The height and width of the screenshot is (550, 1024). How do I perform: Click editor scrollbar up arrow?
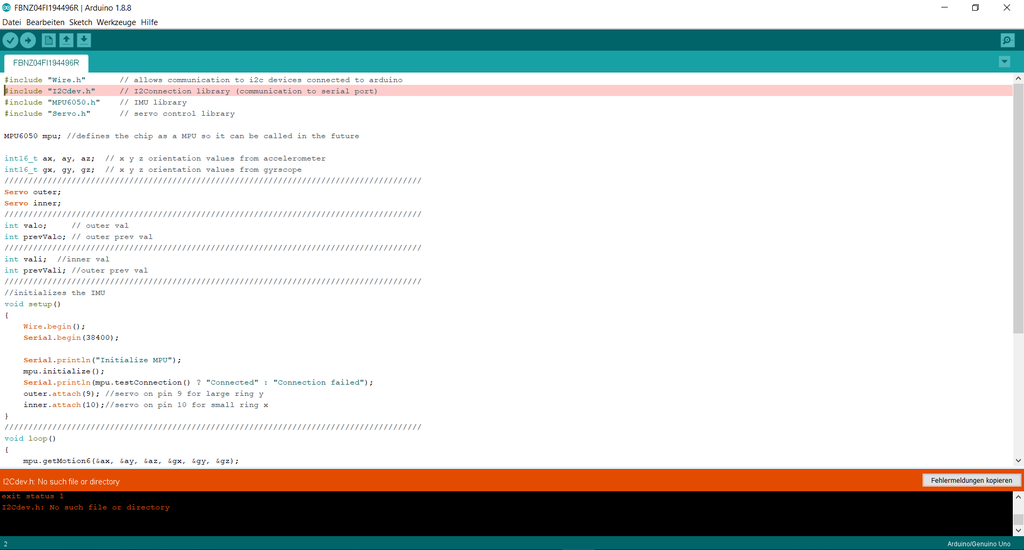point(1018,78)
